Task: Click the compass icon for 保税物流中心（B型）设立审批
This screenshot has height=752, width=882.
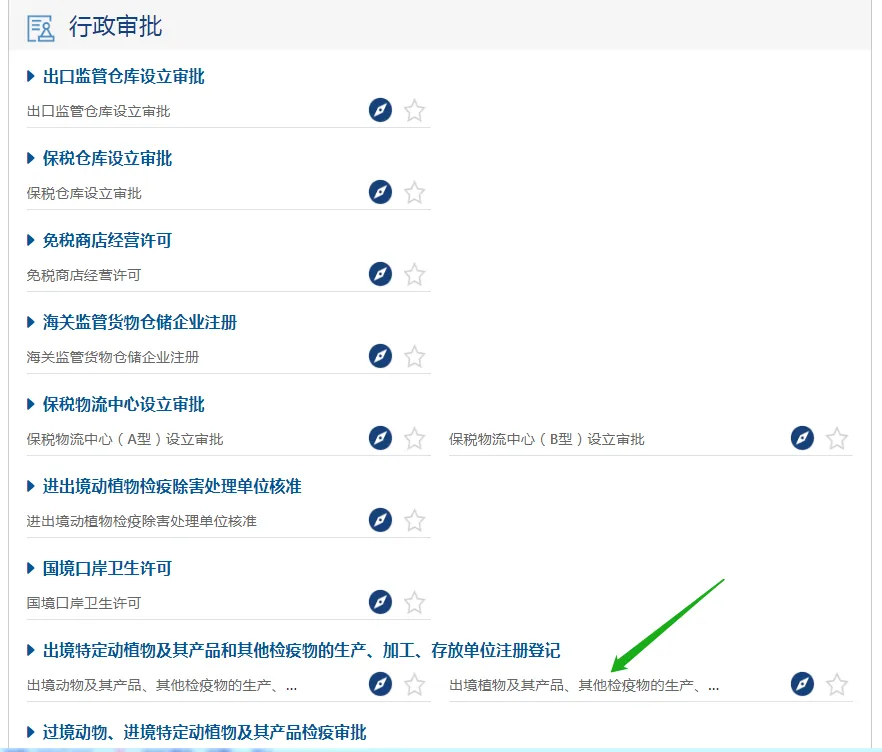Action: tap(802, 438)
